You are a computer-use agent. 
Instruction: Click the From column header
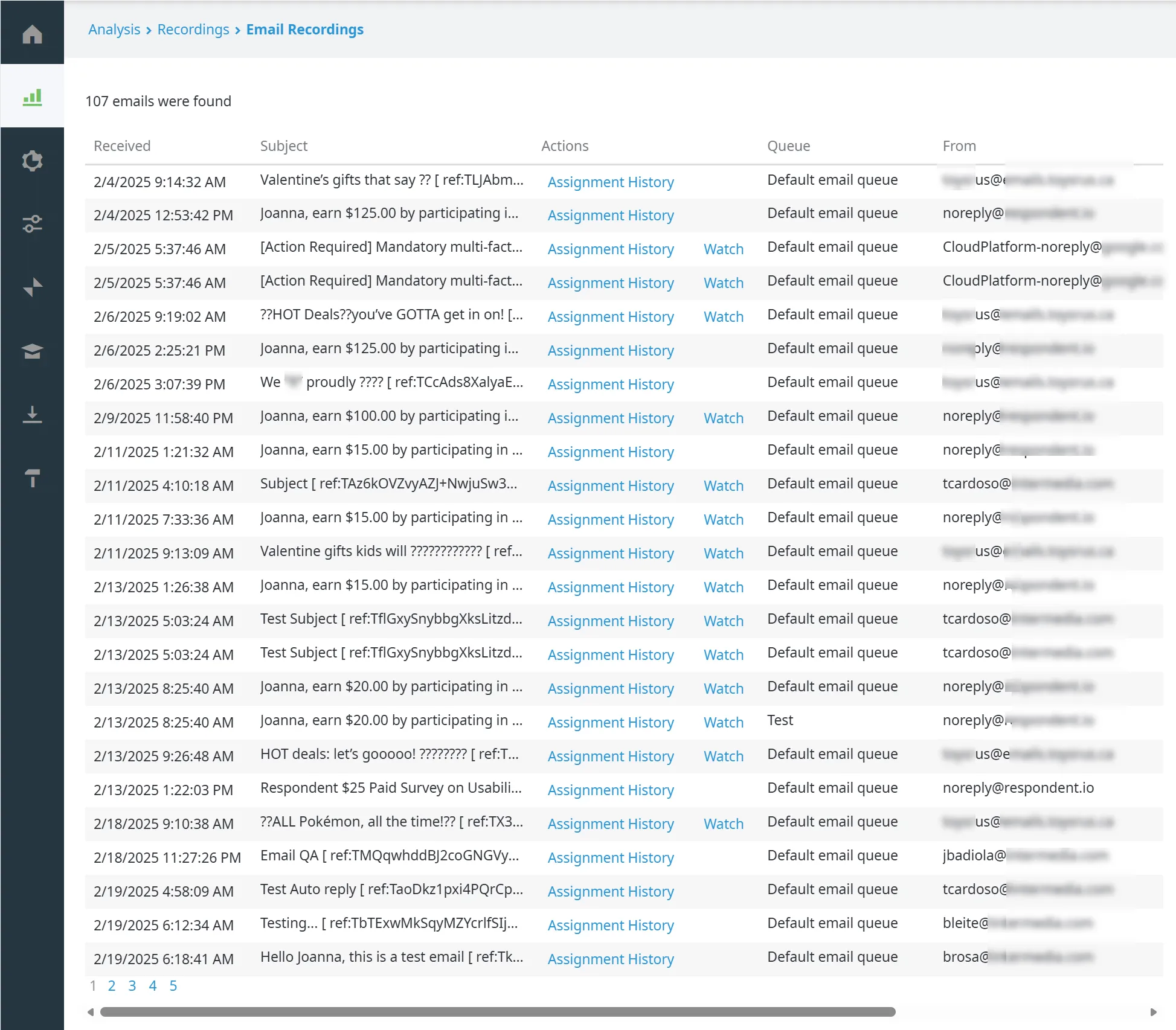[959, 146]
